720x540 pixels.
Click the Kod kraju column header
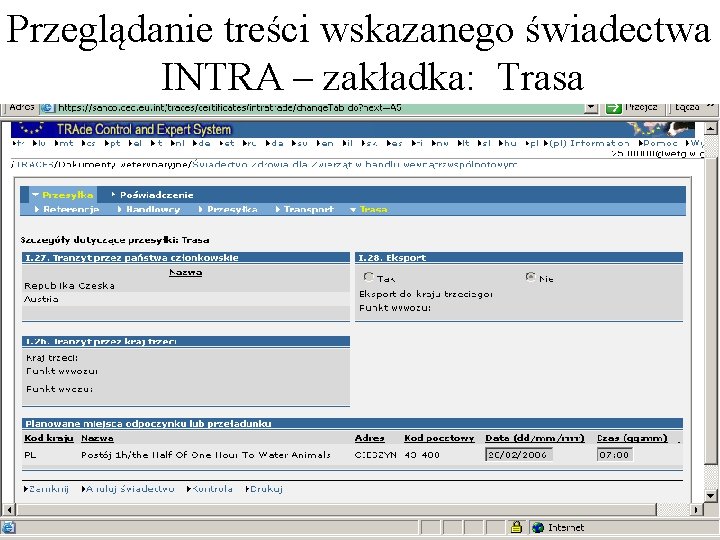49,438
